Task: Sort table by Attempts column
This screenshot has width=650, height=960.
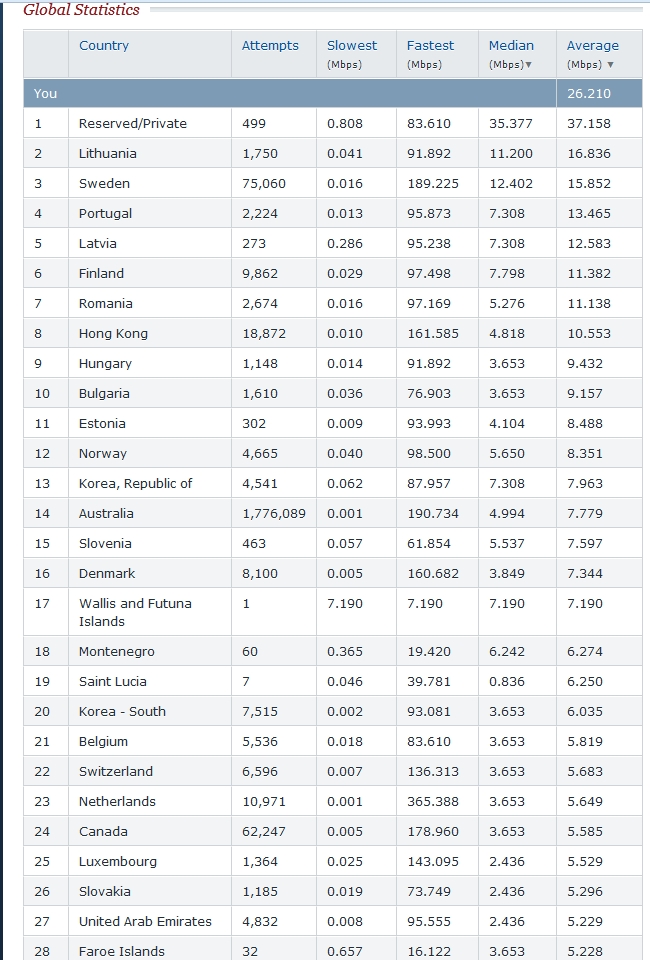Action: [x=270, y=45]
